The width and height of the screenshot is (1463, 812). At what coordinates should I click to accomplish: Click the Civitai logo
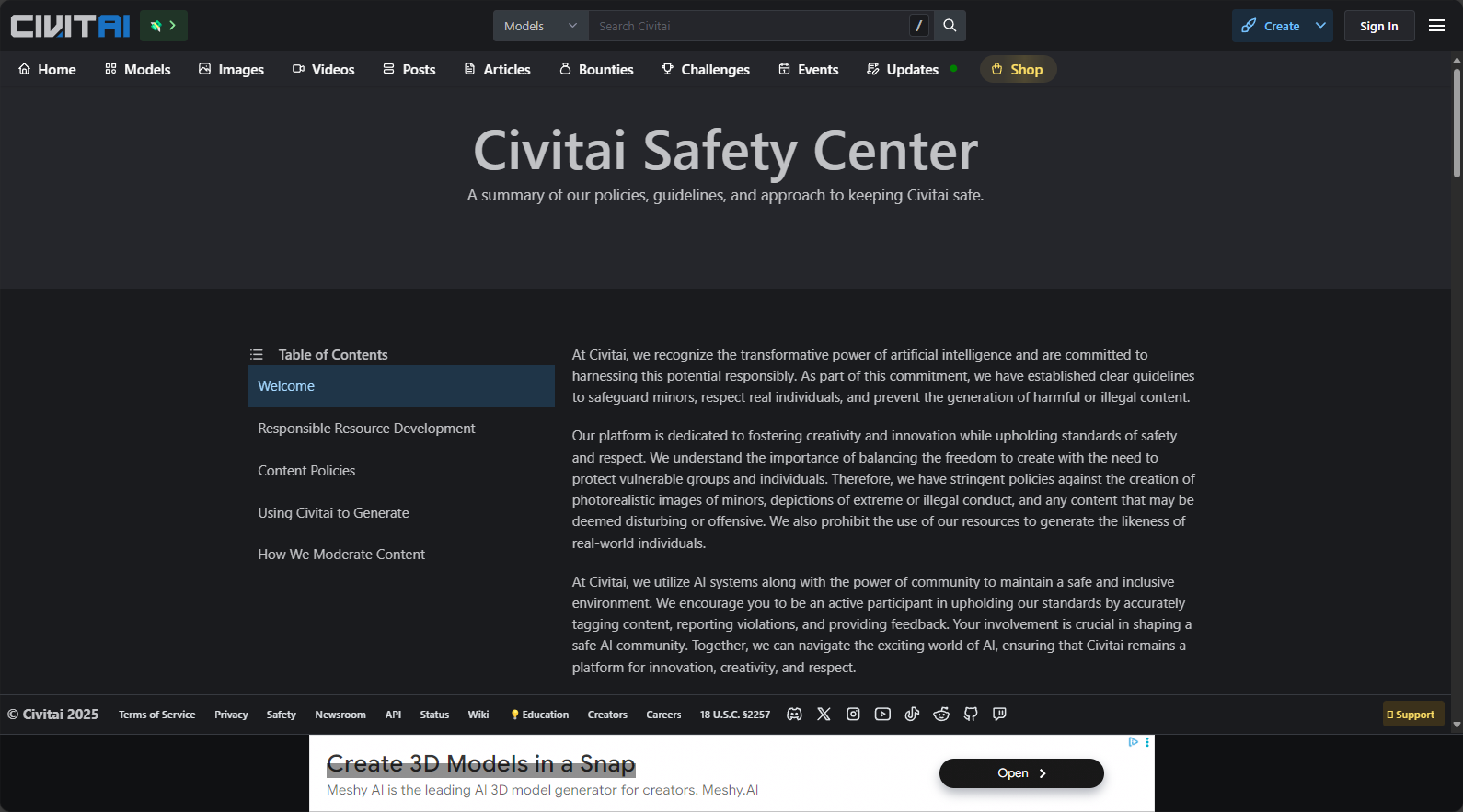(x=70, y=26)
